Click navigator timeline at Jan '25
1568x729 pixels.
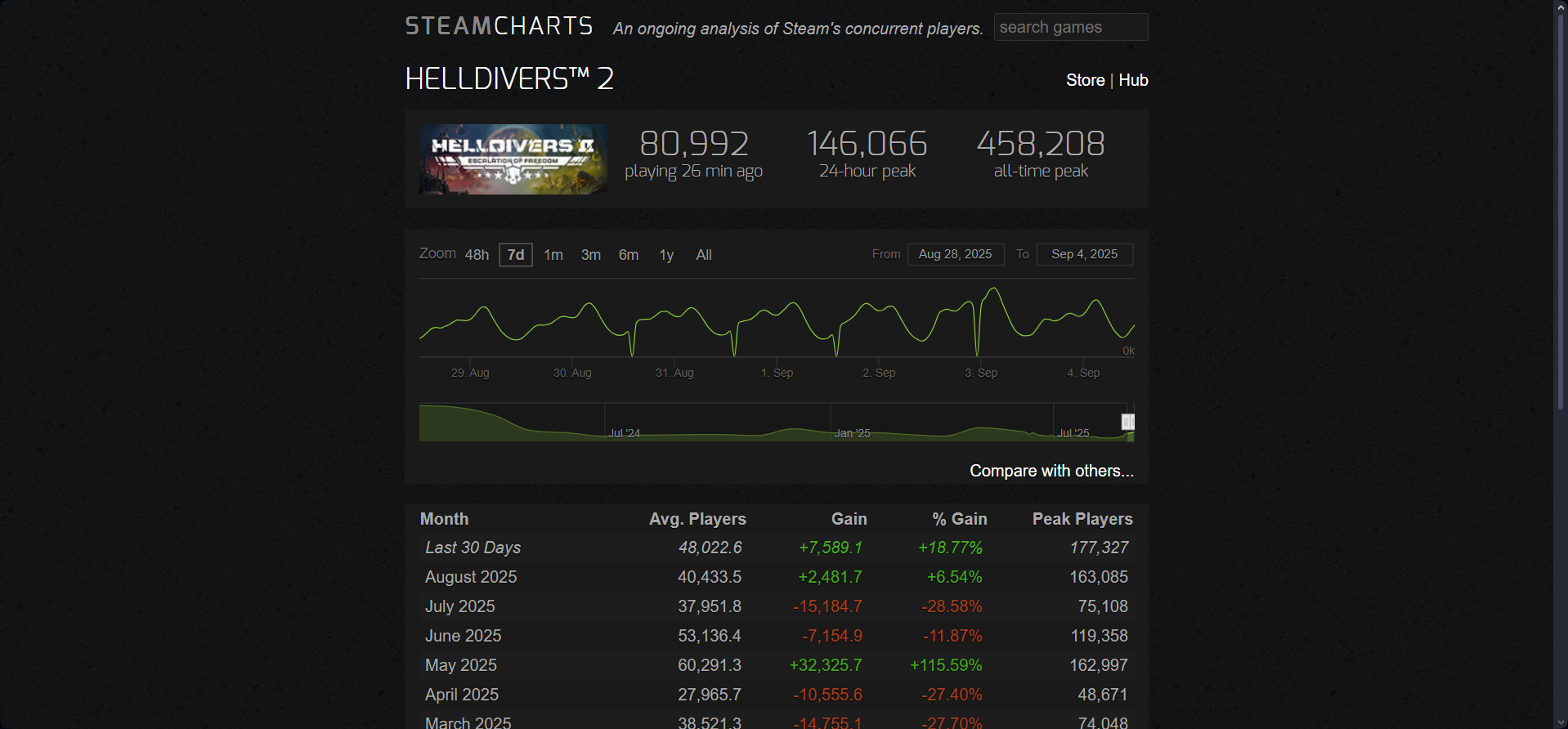(852, 433)
